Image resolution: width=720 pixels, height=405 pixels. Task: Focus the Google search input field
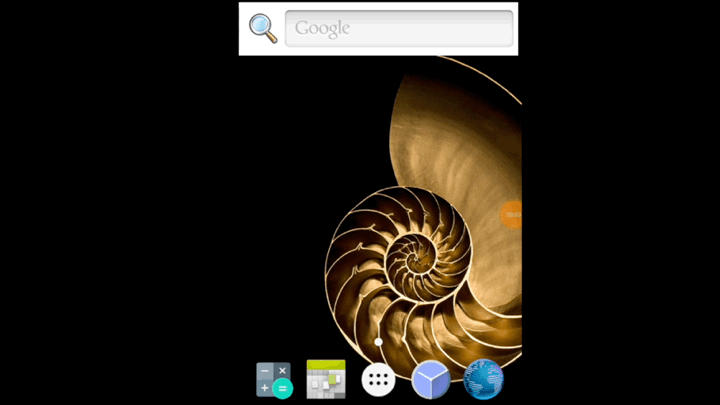399,28
